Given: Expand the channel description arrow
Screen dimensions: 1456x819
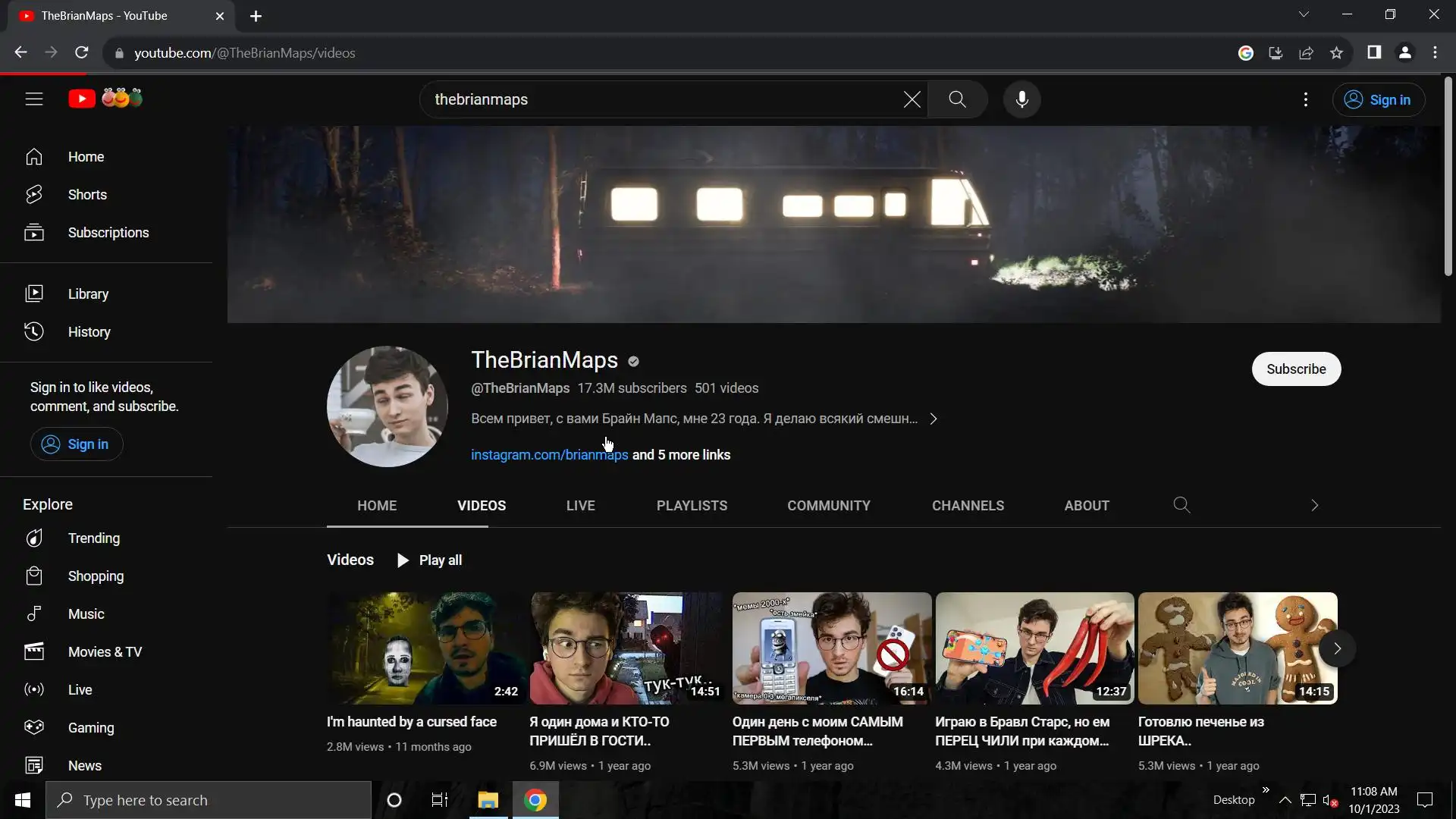Looking at the screenshot, I should (x=934, y=419).
